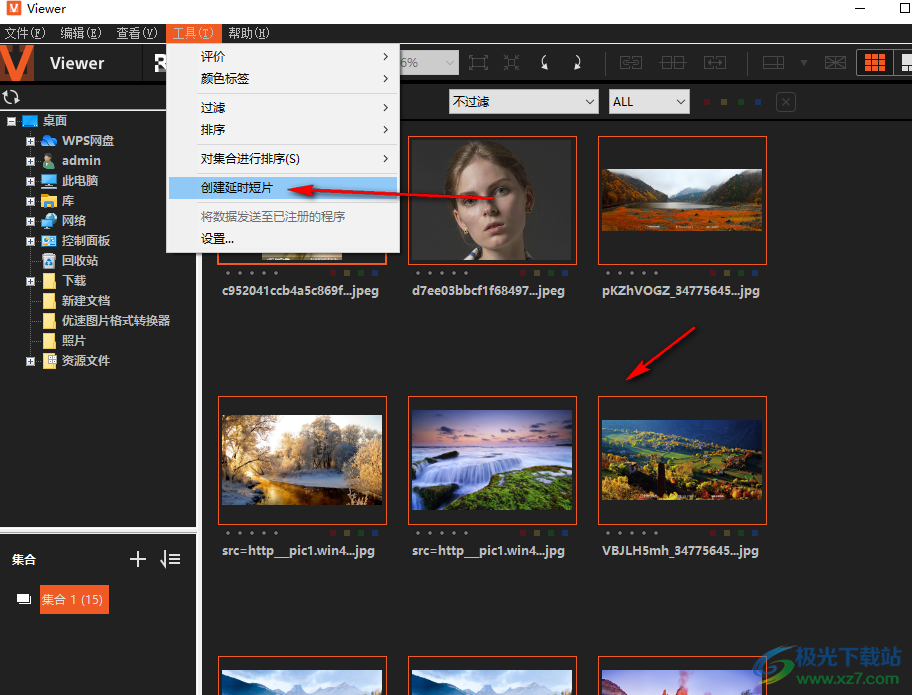Screen dimensions: 912x695
Task: Open the 评价 submenu
Action: coord(283,56)
